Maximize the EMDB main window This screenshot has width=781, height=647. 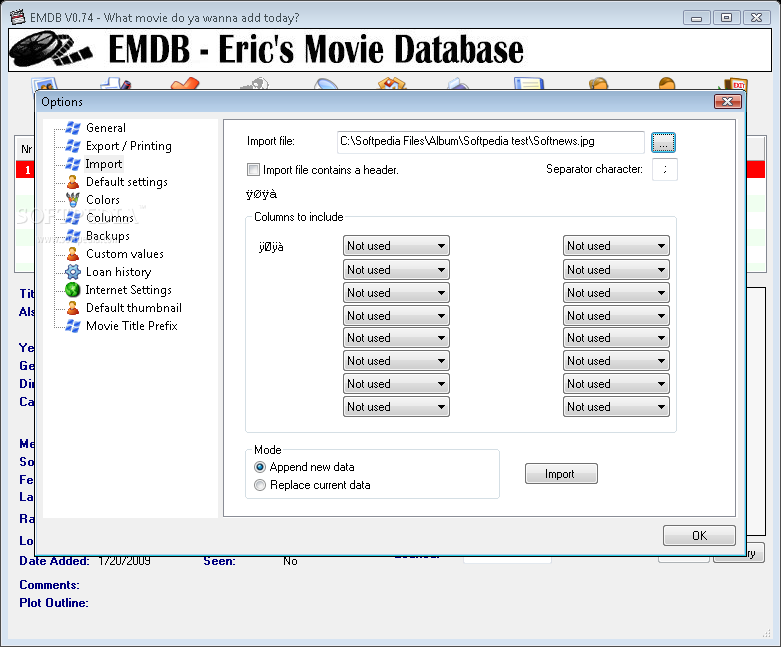tap(726, 18)
